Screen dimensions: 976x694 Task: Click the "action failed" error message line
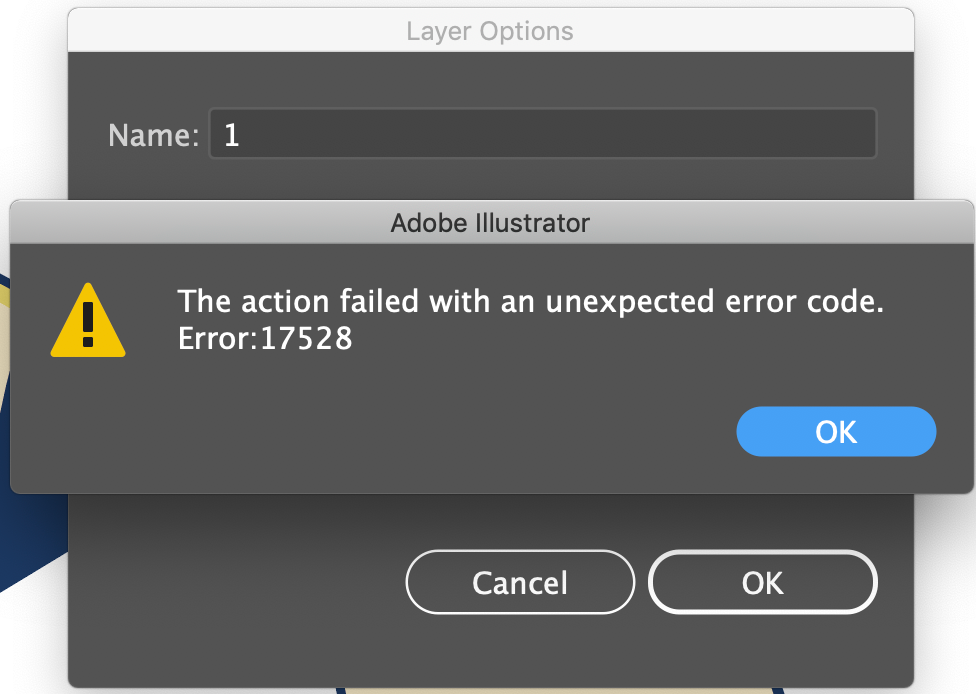click(x=530, y=301)
